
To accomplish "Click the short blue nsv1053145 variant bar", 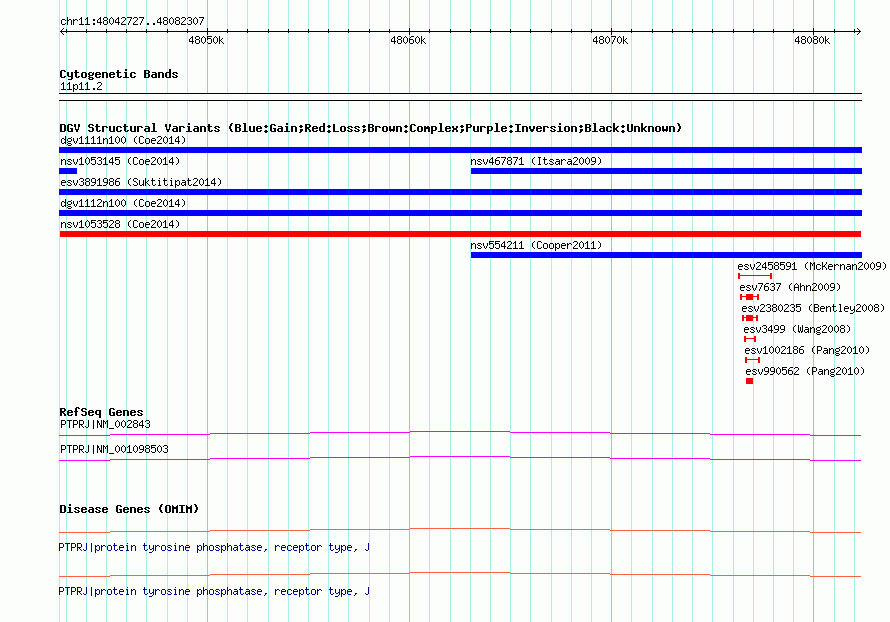I will [x=68, y=171].
